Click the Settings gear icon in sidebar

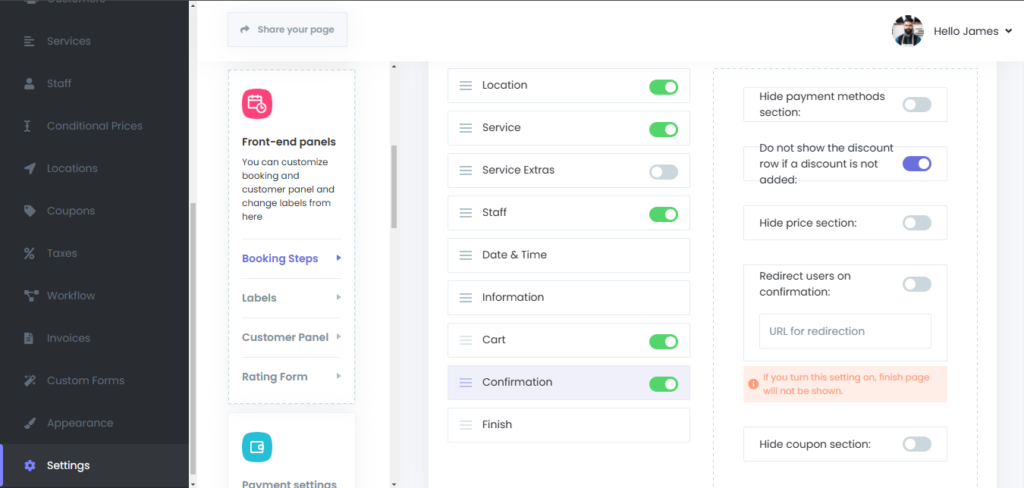pyautogui.click(x=29, y=466)
